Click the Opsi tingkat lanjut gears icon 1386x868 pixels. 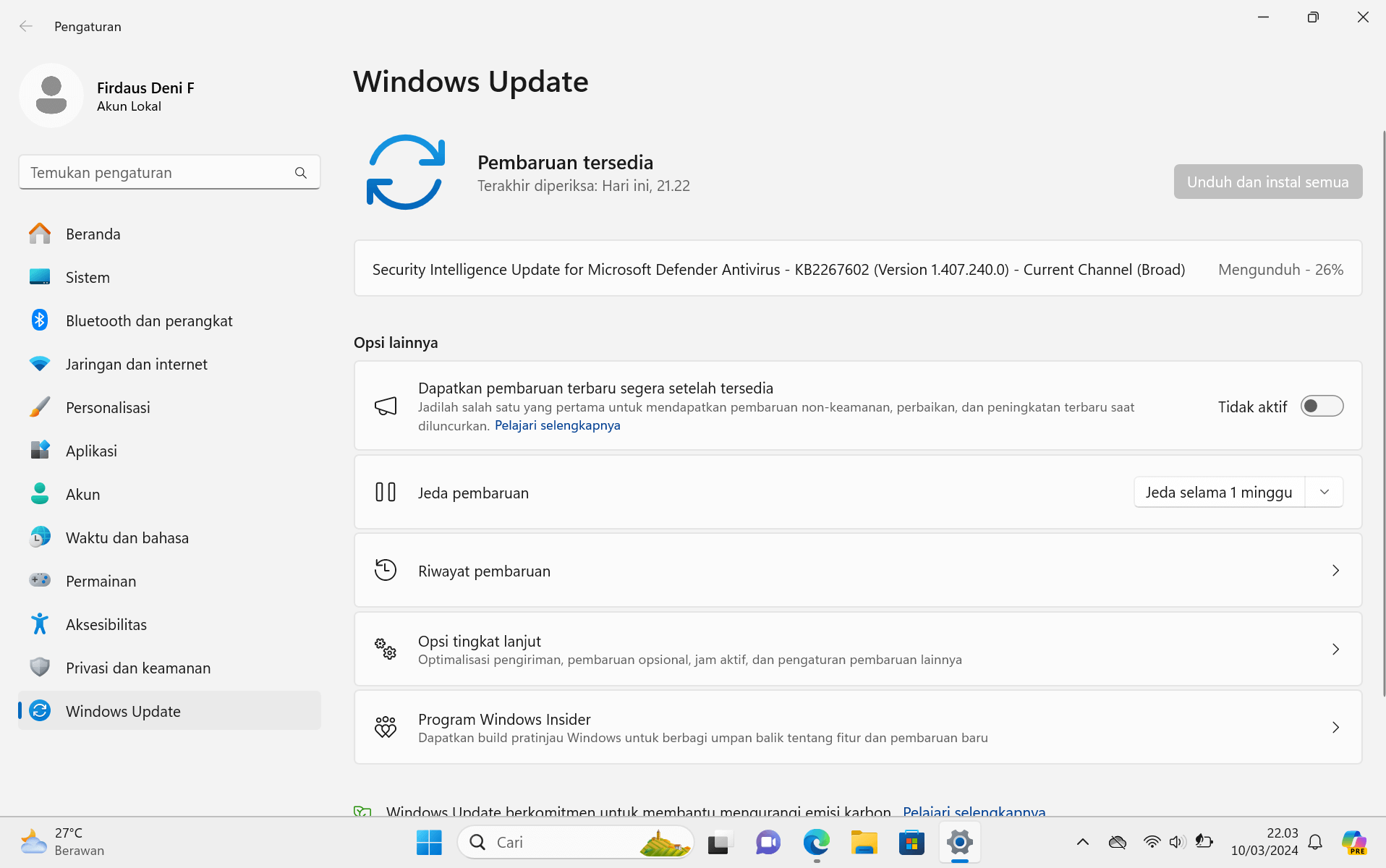[386, 649]
